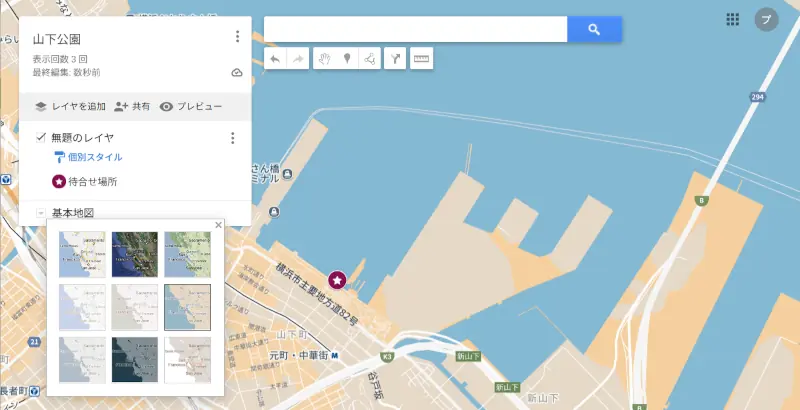This screenshot has width=800, height=410.
Task: Open the Google apps grid
Action: tap(733, 19)
